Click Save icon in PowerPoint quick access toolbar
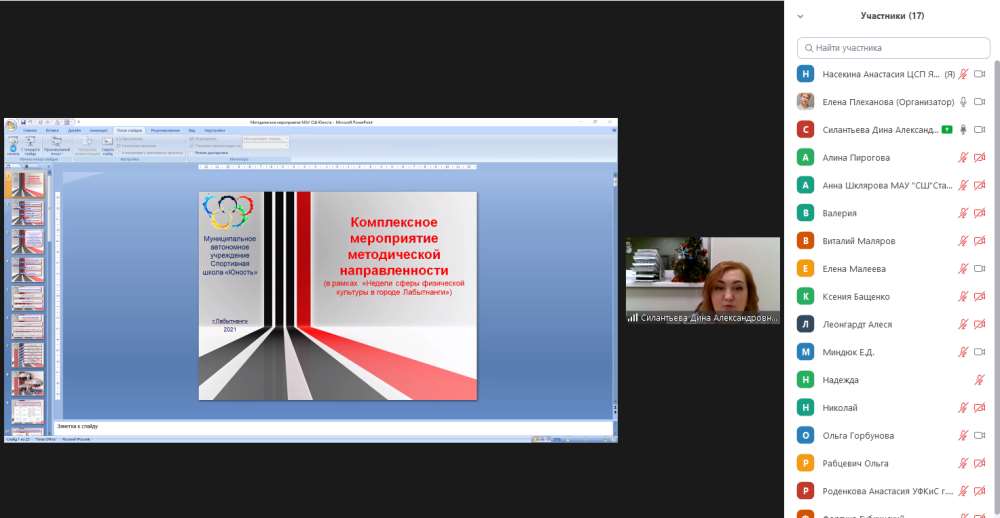 point(24,122)
